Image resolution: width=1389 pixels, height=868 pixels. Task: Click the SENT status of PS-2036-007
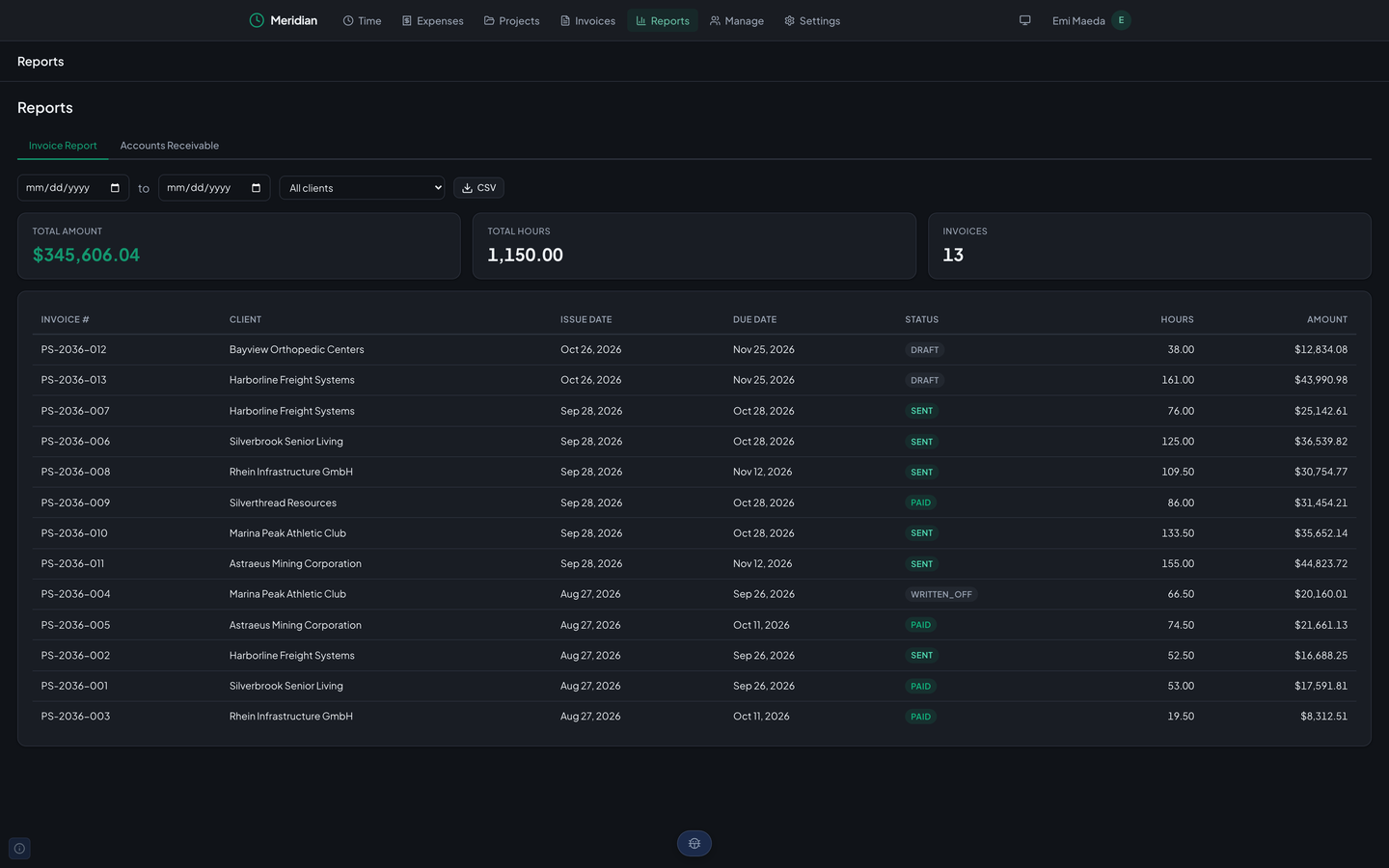[x=922, y=411]
